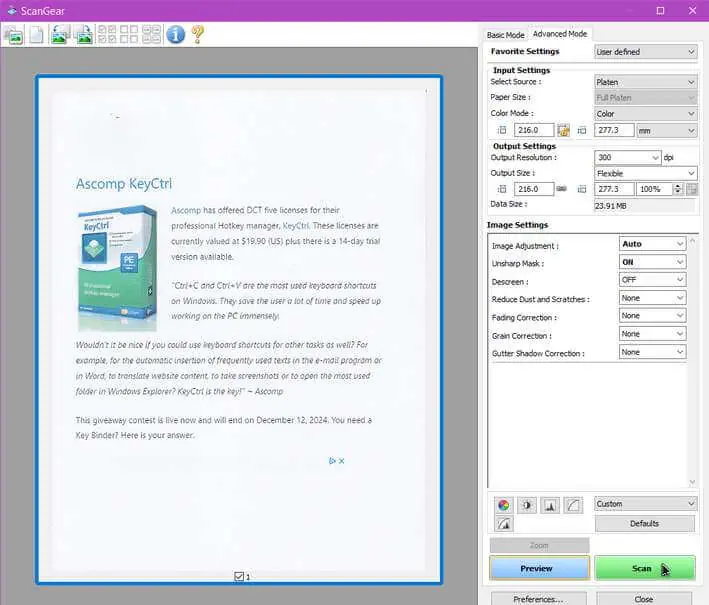Open the Reduce Dust and Scratches dropdown
This screenshot has height=605, width=709.
(x=652, y=298)
